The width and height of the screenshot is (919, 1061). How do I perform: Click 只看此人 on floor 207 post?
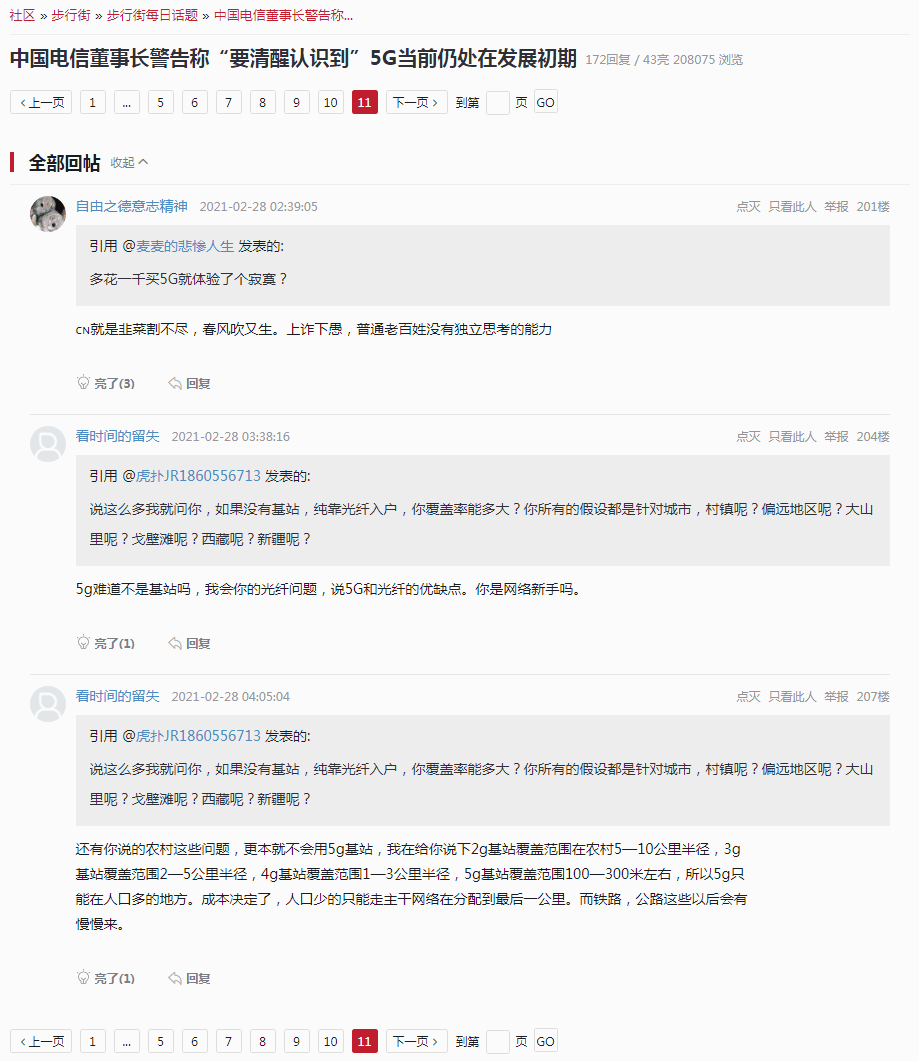[x=792, y=697]
